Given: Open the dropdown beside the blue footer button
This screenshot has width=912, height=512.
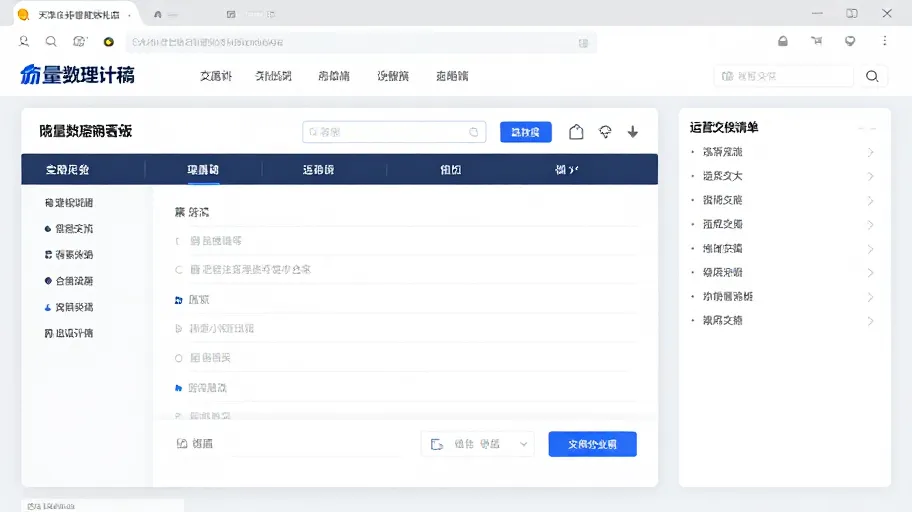Looking at the screenshot, I should click(478, 445).
